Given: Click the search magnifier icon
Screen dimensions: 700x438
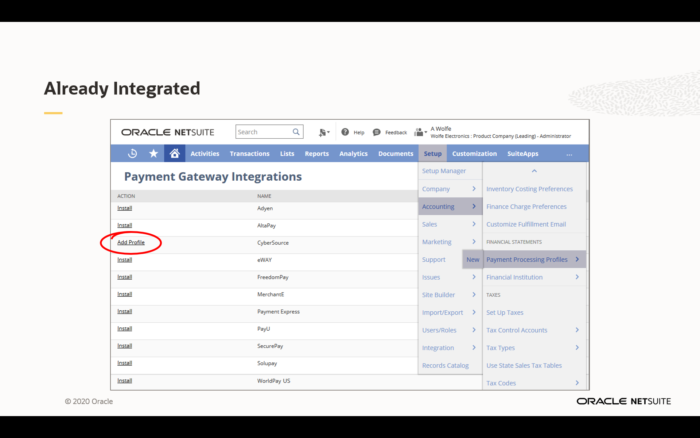Looking at the screenshot, I should [296, 132].
